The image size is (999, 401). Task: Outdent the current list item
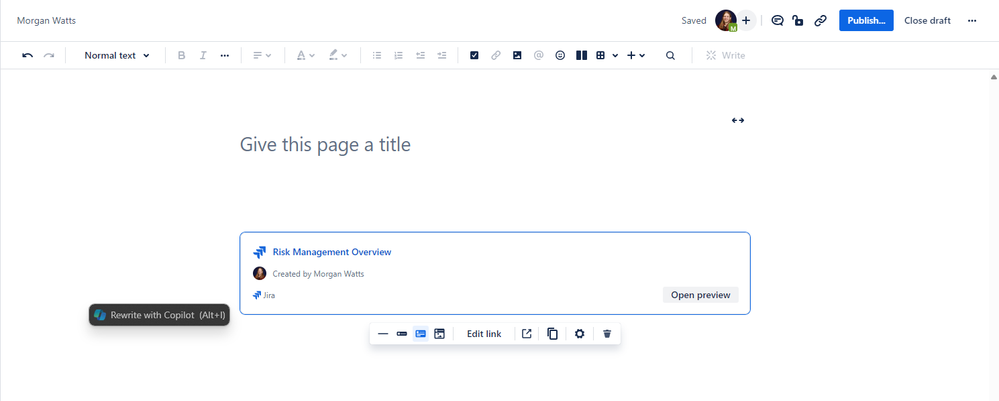pos(420,55)
